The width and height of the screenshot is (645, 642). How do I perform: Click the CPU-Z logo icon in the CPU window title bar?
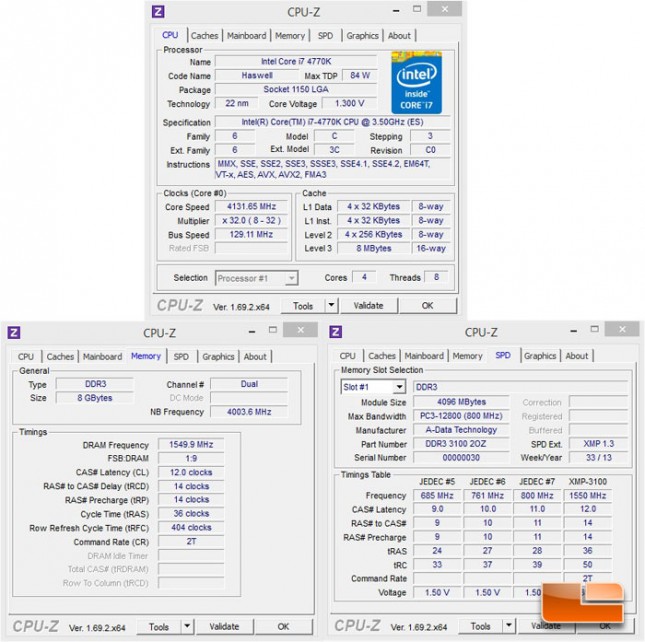pos(158,12)
